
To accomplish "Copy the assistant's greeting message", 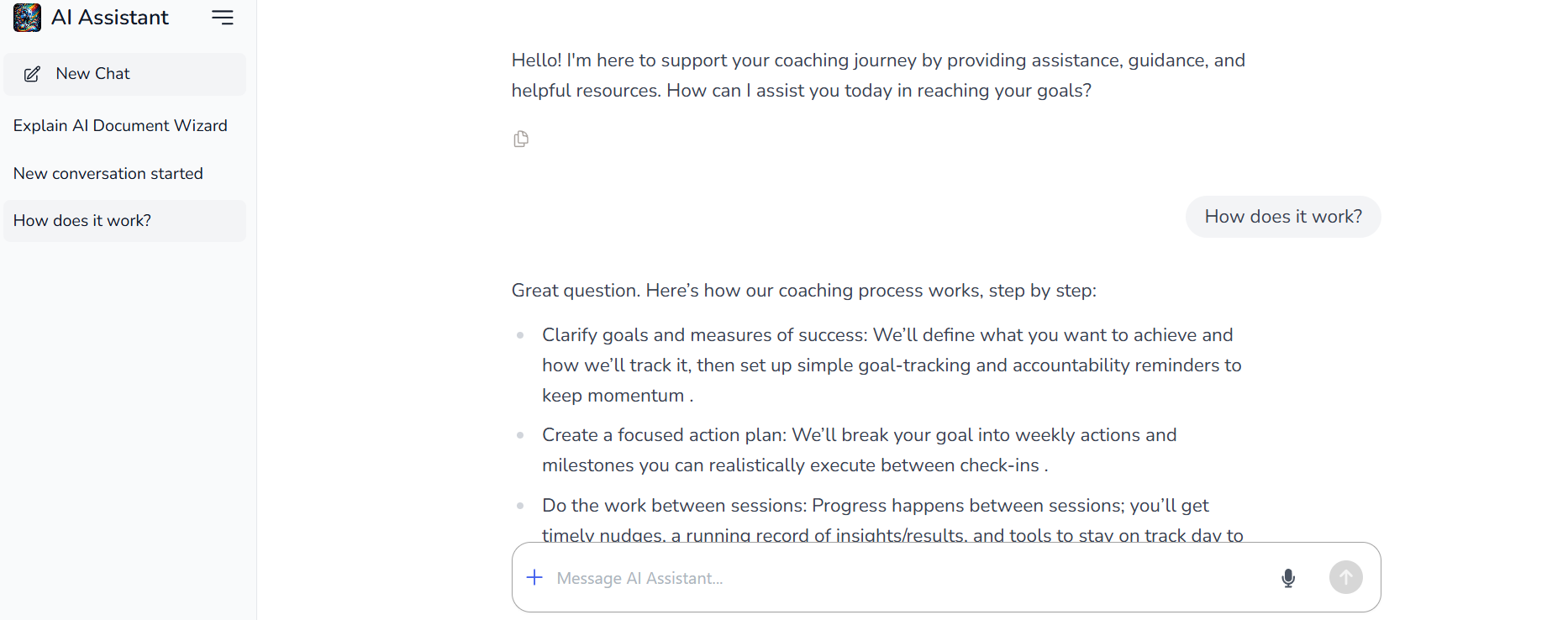I will point(521,139).
